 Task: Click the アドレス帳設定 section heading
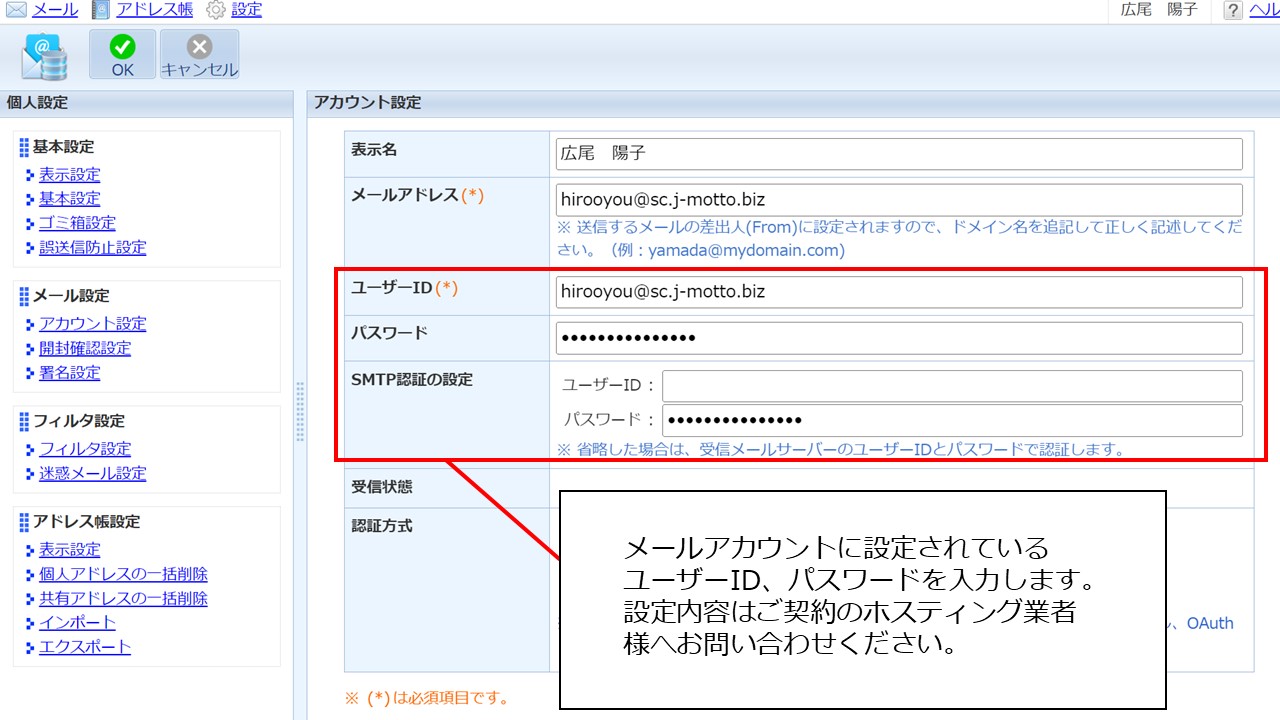(87, 522)
